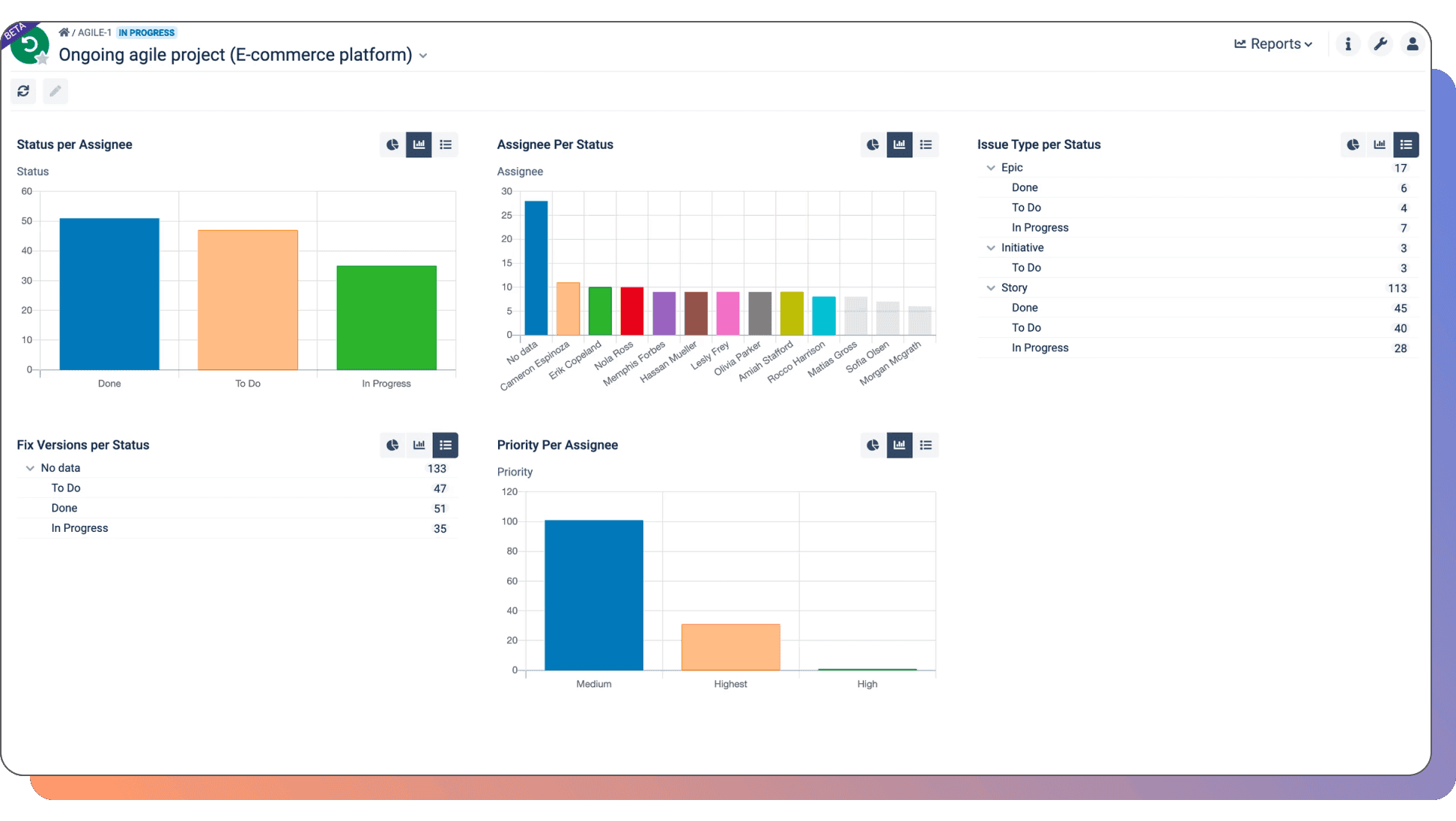Collapse the Story row chevron
The image size is (1456, 821).
(991, 288)
